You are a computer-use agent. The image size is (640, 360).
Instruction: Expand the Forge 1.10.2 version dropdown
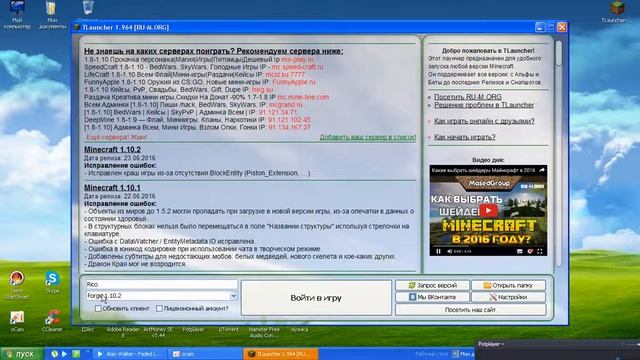(233, 296)
